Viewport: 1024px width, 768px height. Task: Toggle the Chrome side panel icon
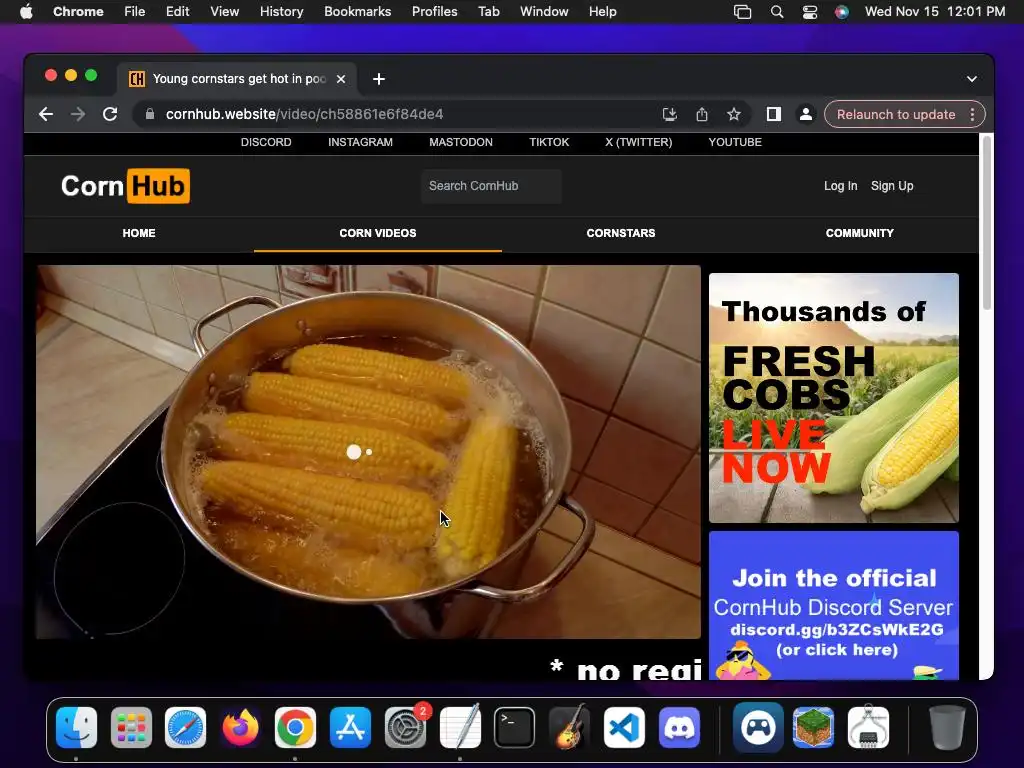click(x=774, y=114)
